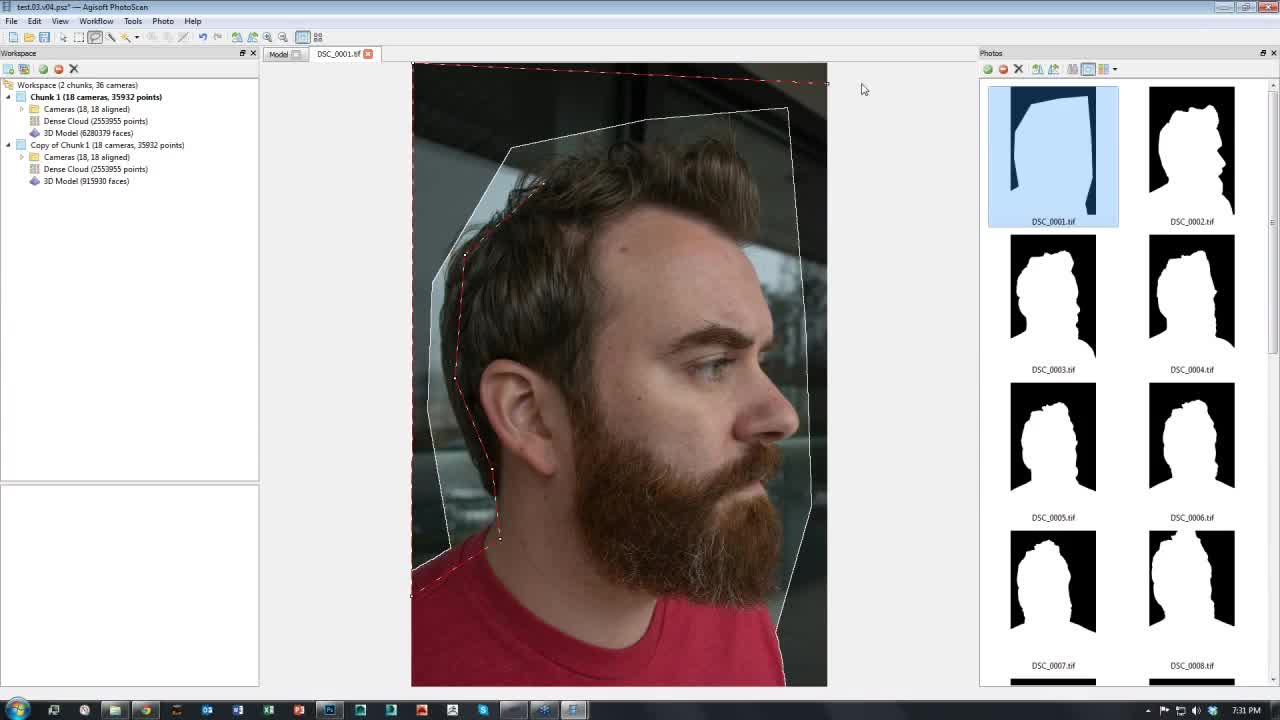Viewport: 1280px width, 720px height.
Task: Disable items with red Workspace button
Action: pyautogui.click(x=58, y=69)
